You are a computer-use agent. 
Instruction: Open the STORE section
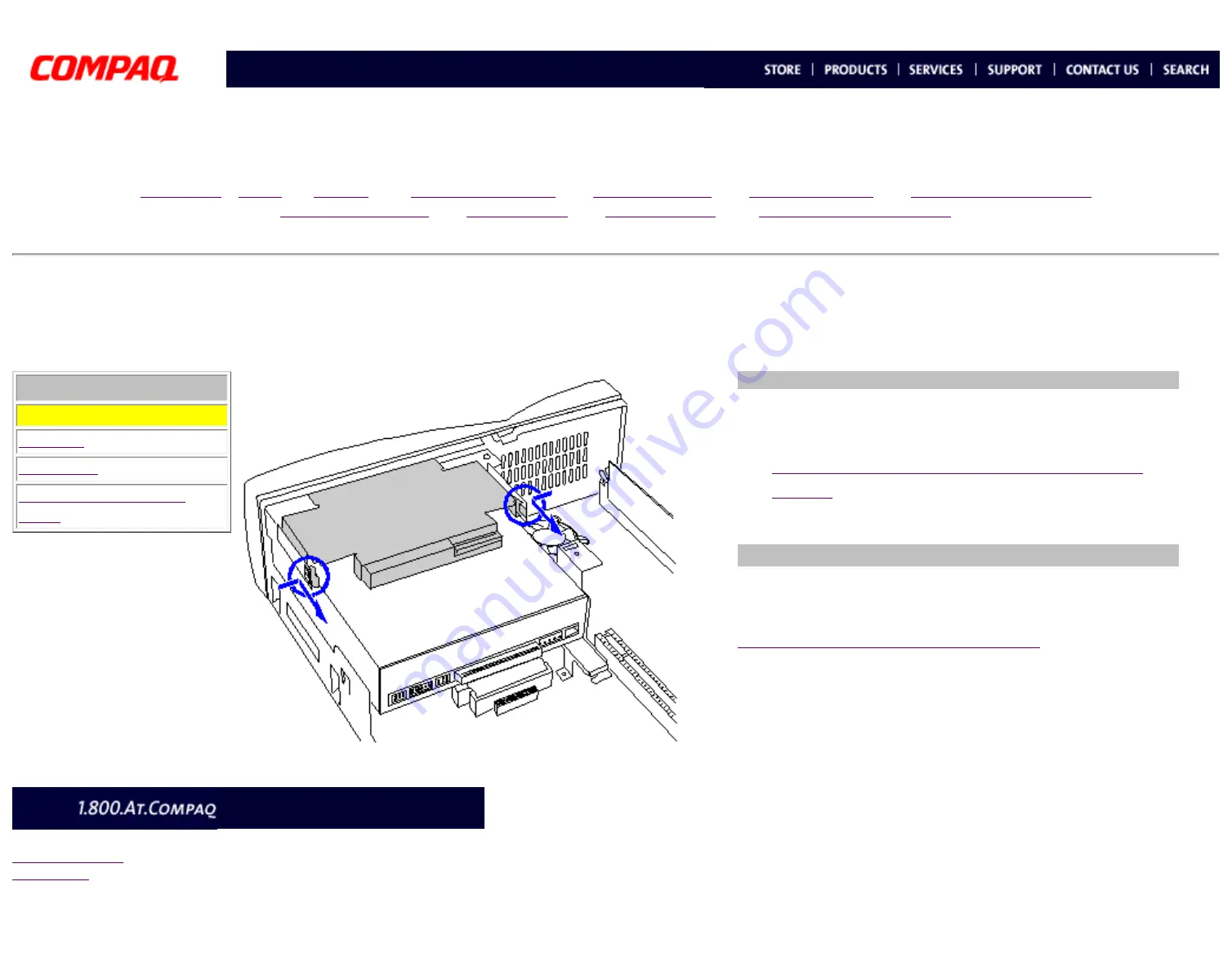click(x=782, y=70)
